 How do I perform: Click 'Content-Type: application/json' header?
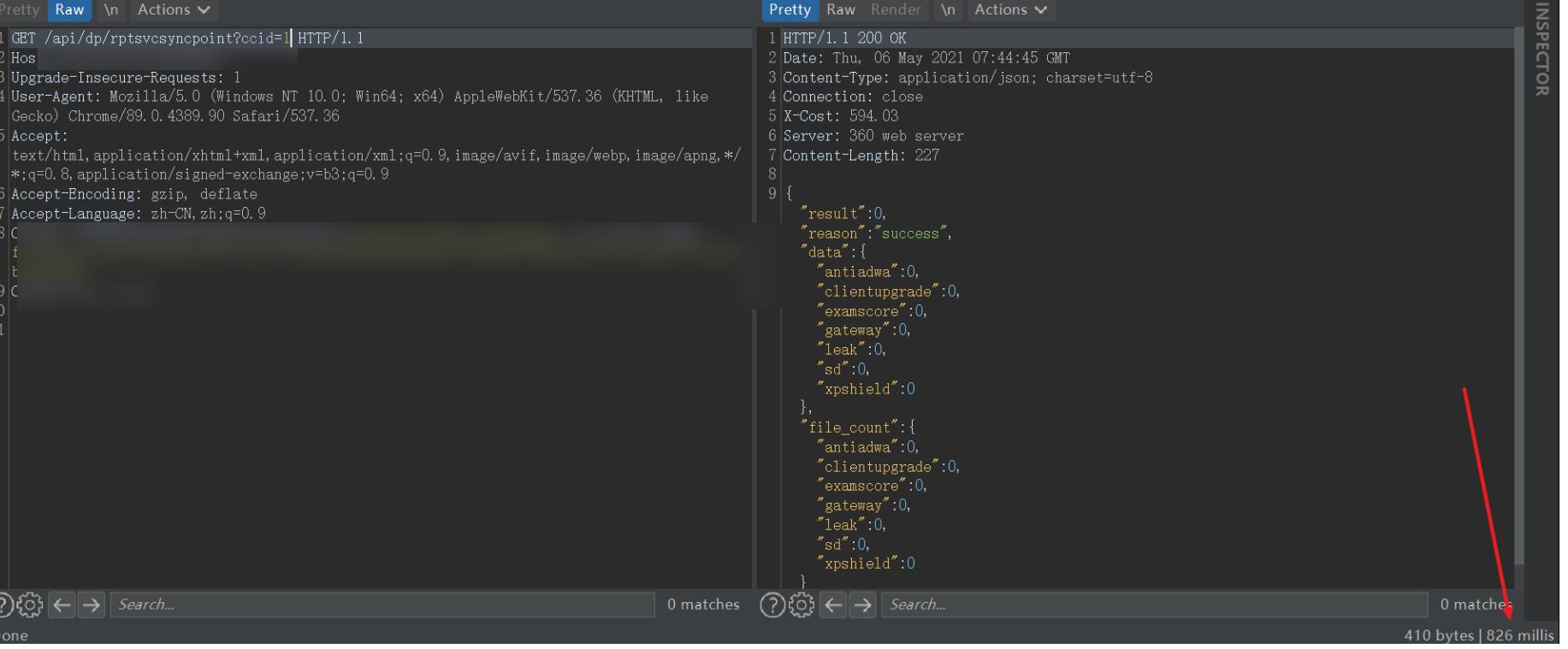pyautogui.click(x=967, y=78)
